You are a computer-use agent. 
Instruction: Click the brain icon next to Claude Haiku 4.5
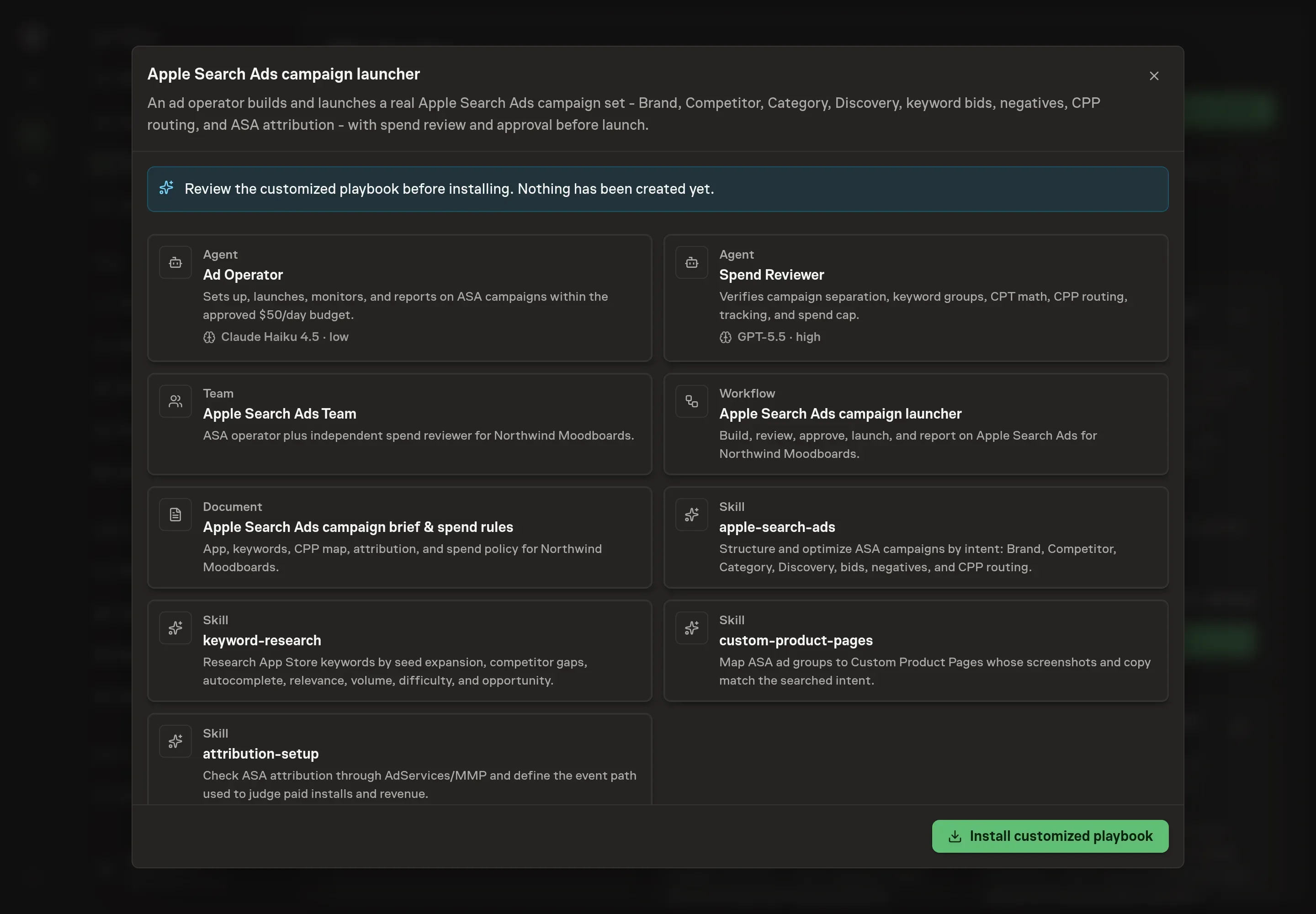click(209, 337)
